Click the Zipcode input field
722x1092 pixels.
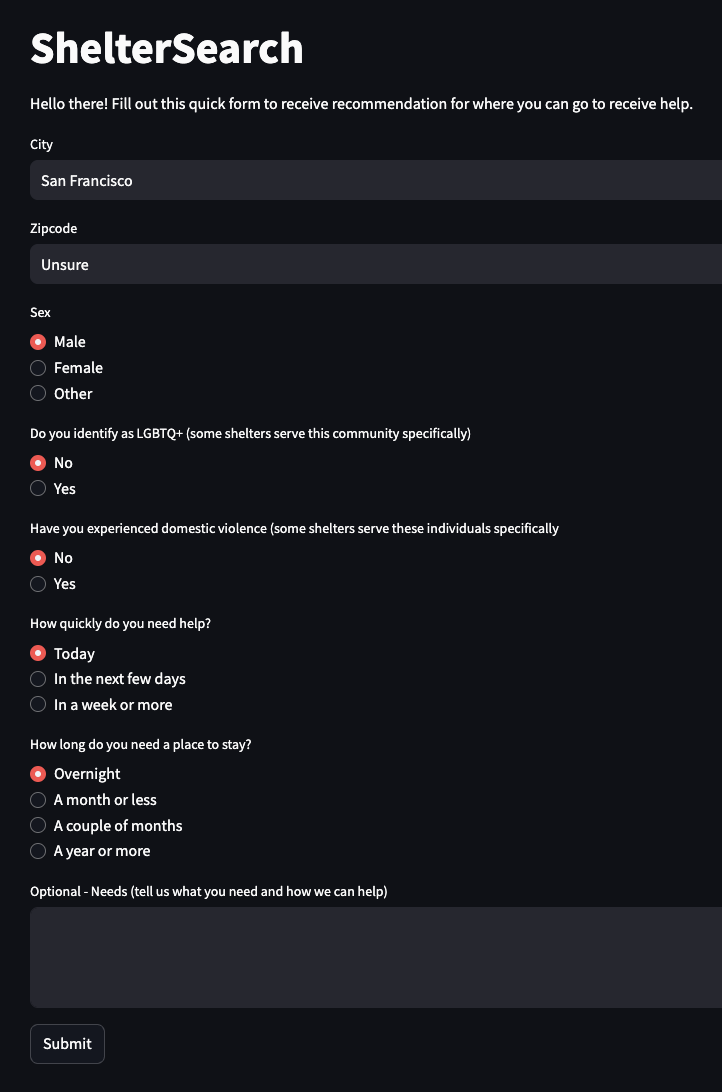(x=375, y=265)
